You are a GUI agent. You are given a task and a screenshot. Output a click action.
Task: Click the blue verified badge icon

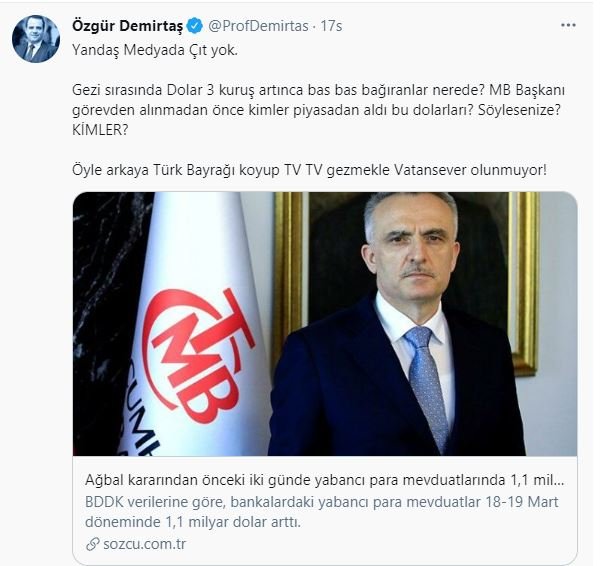(195, 26)
